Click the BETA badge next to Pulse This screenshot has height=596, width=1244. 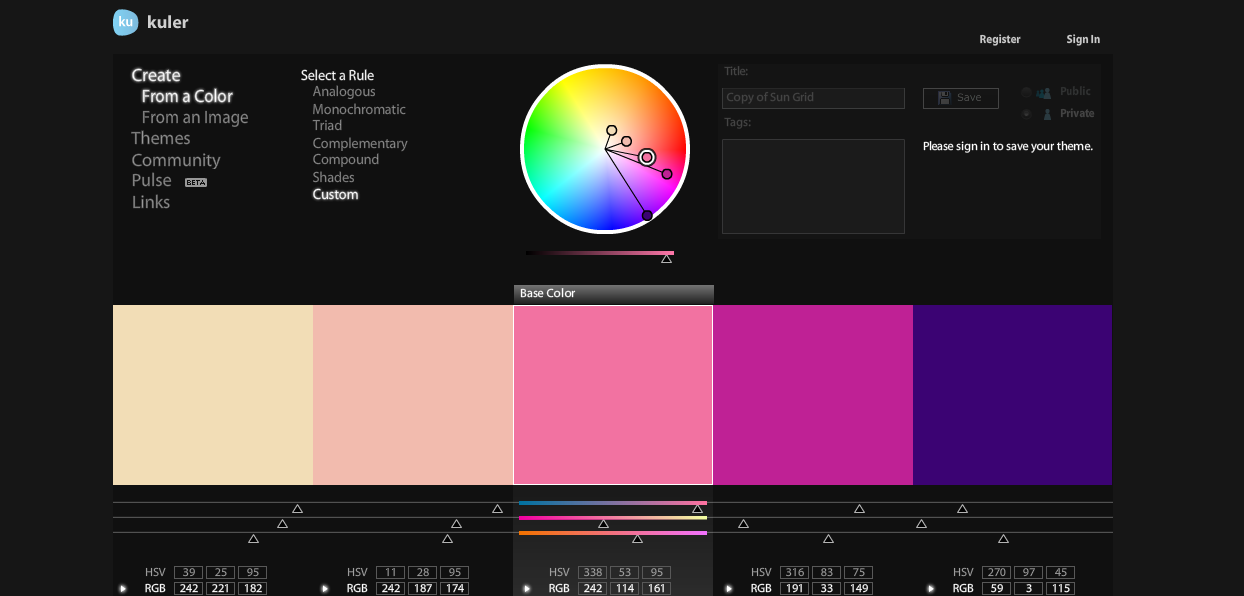[x=196, y=183]
